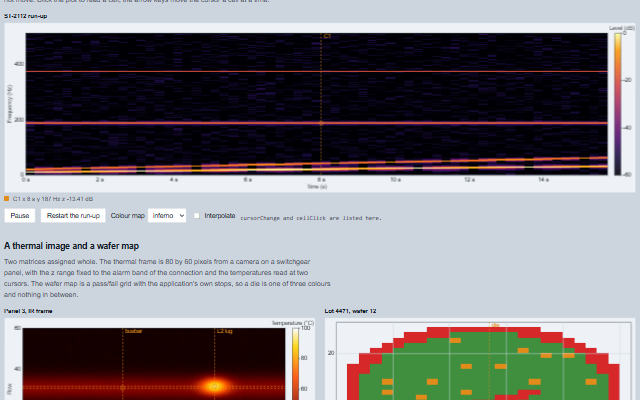Viewport: 640px width, 400px height.
Task: Click the C1 cursor marker at 187 Hz
Action: (x=321, y=123)
